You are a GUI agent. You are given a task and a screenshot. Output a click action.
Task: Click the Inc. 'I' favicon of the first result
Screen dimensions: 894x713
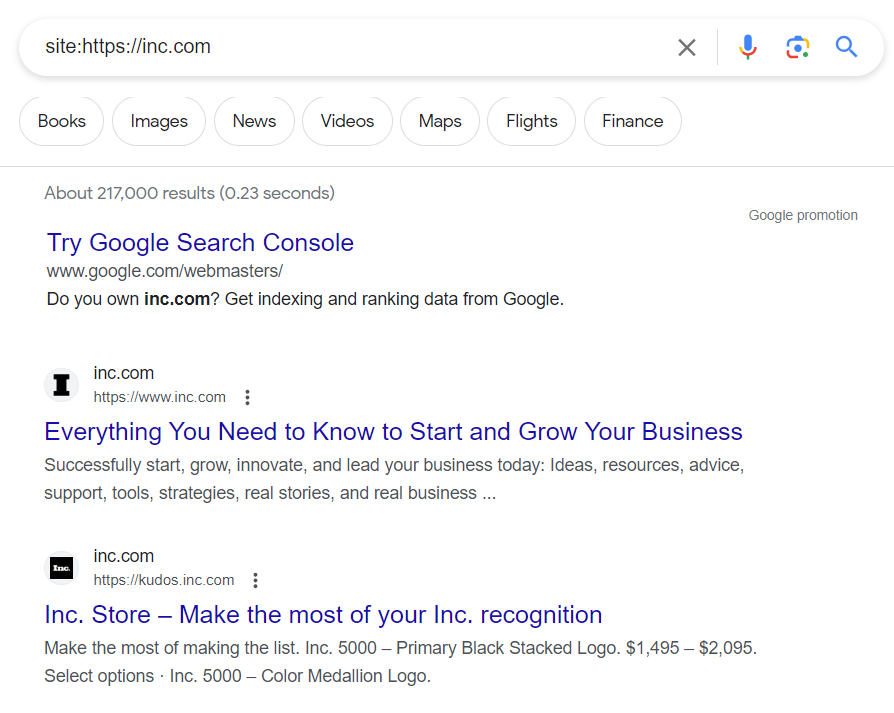pos(62,385)
